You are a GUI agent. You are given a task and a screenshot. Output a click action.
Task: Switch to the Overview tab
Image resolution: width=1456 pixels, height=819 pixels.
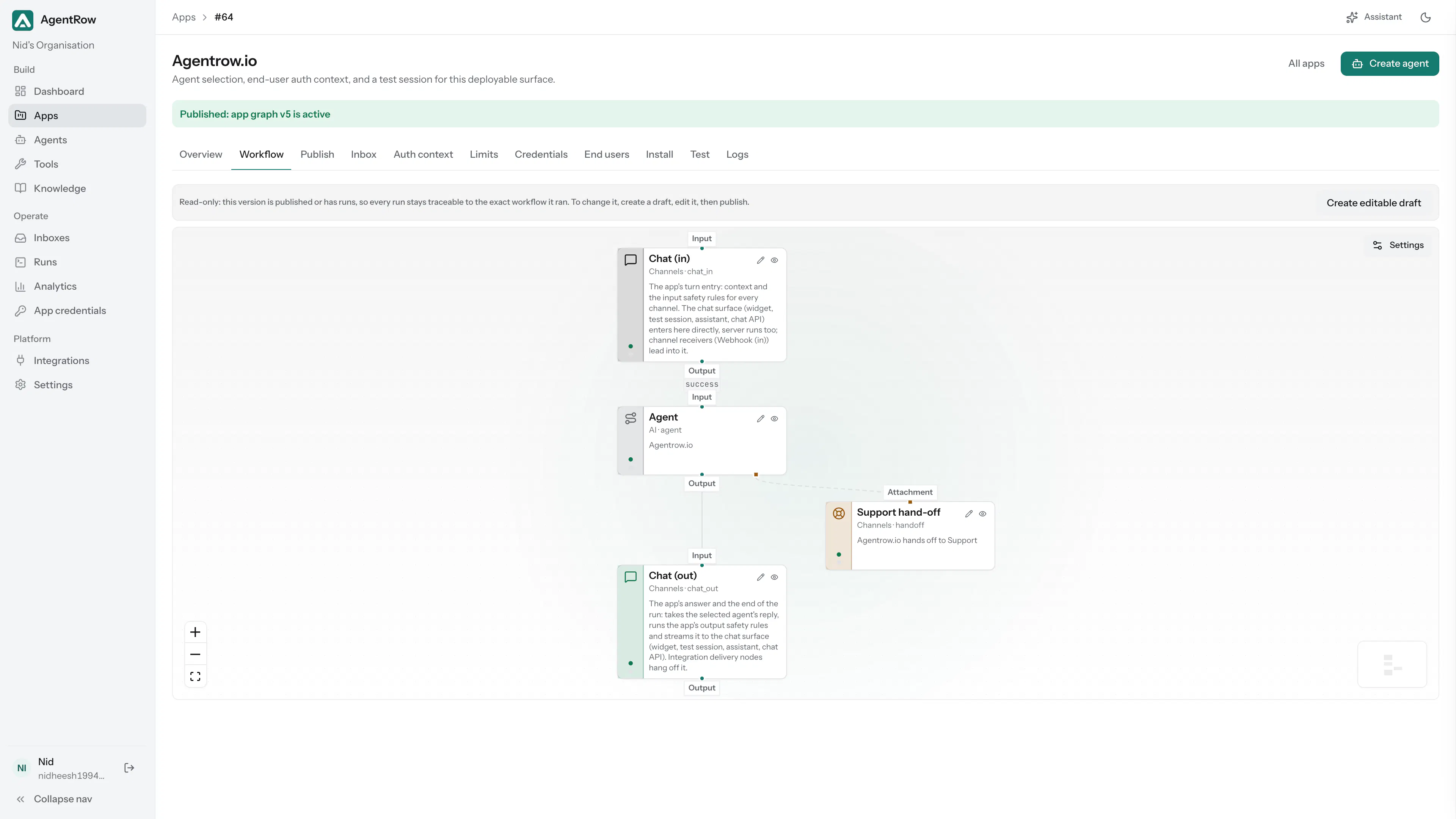click(201, 155)
